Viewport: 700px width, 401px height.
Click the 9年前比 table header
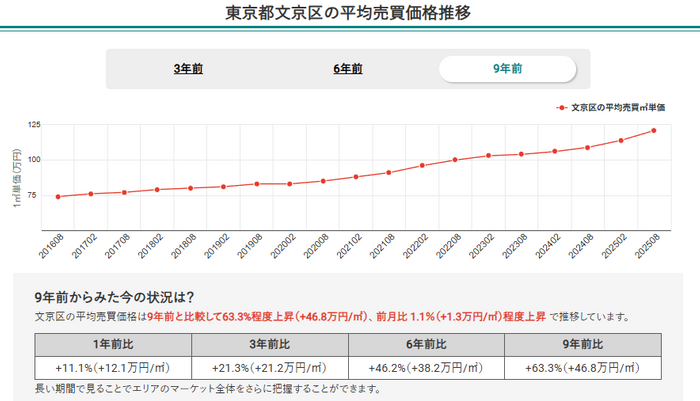(x=583, y=343)
